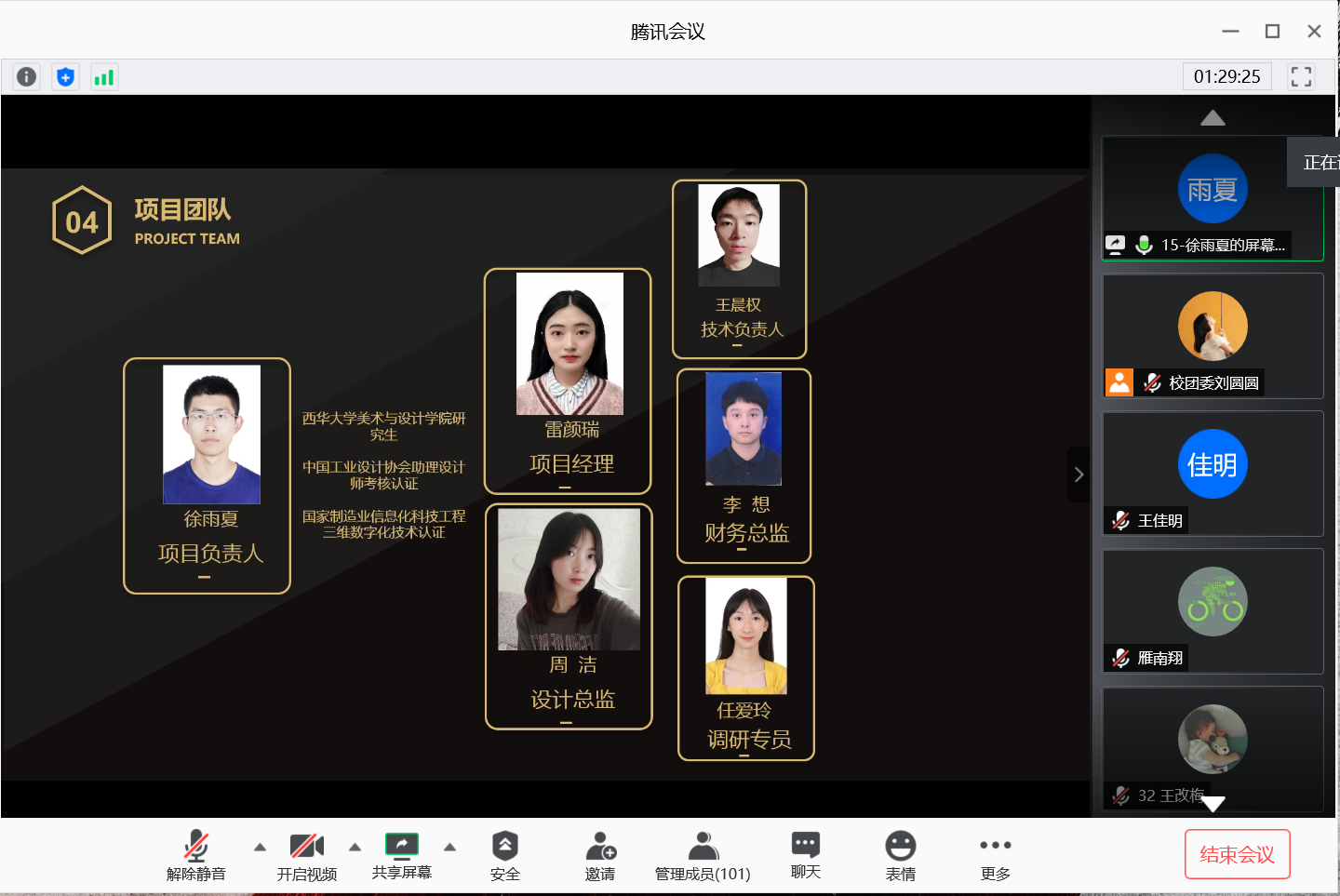Unmute microphone with 解除静音
Viewport: 1340px width, 896px height.
pyautogui.click(x=195, y=856)
